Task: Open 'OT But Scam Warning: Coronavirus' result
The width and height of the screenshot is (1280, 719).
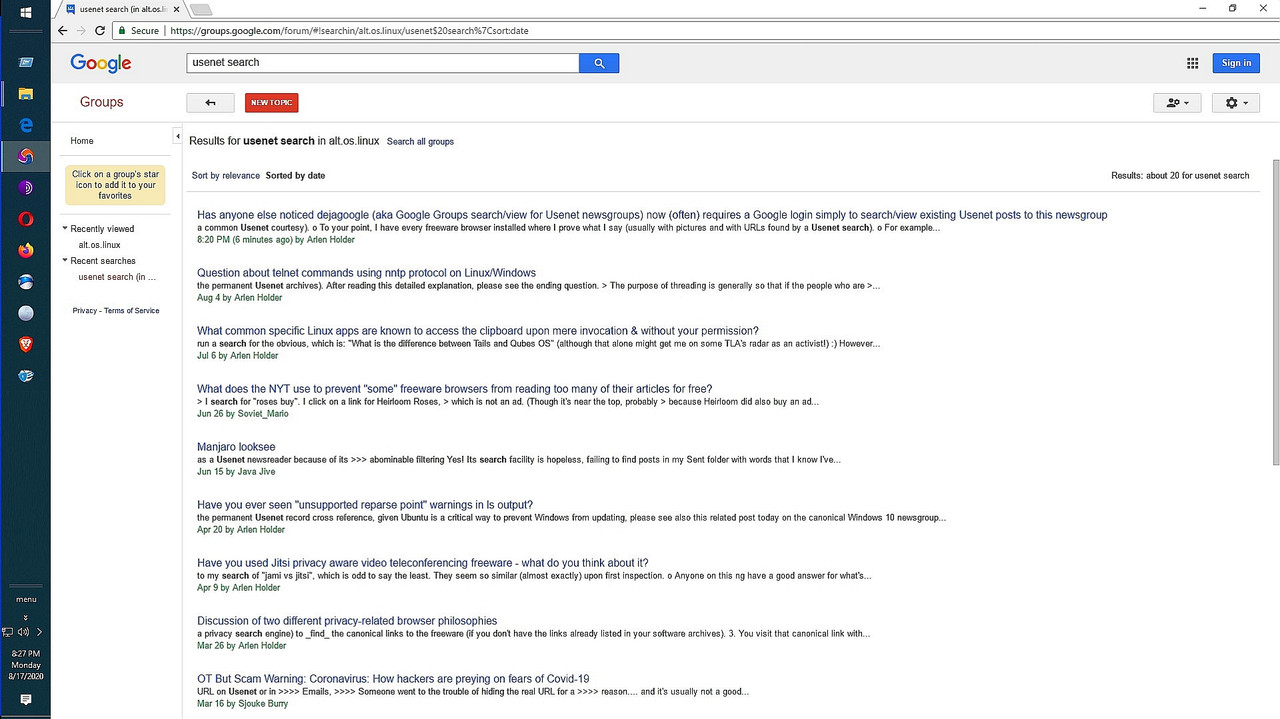Action: pyautogui.click(x=393, y=679)
